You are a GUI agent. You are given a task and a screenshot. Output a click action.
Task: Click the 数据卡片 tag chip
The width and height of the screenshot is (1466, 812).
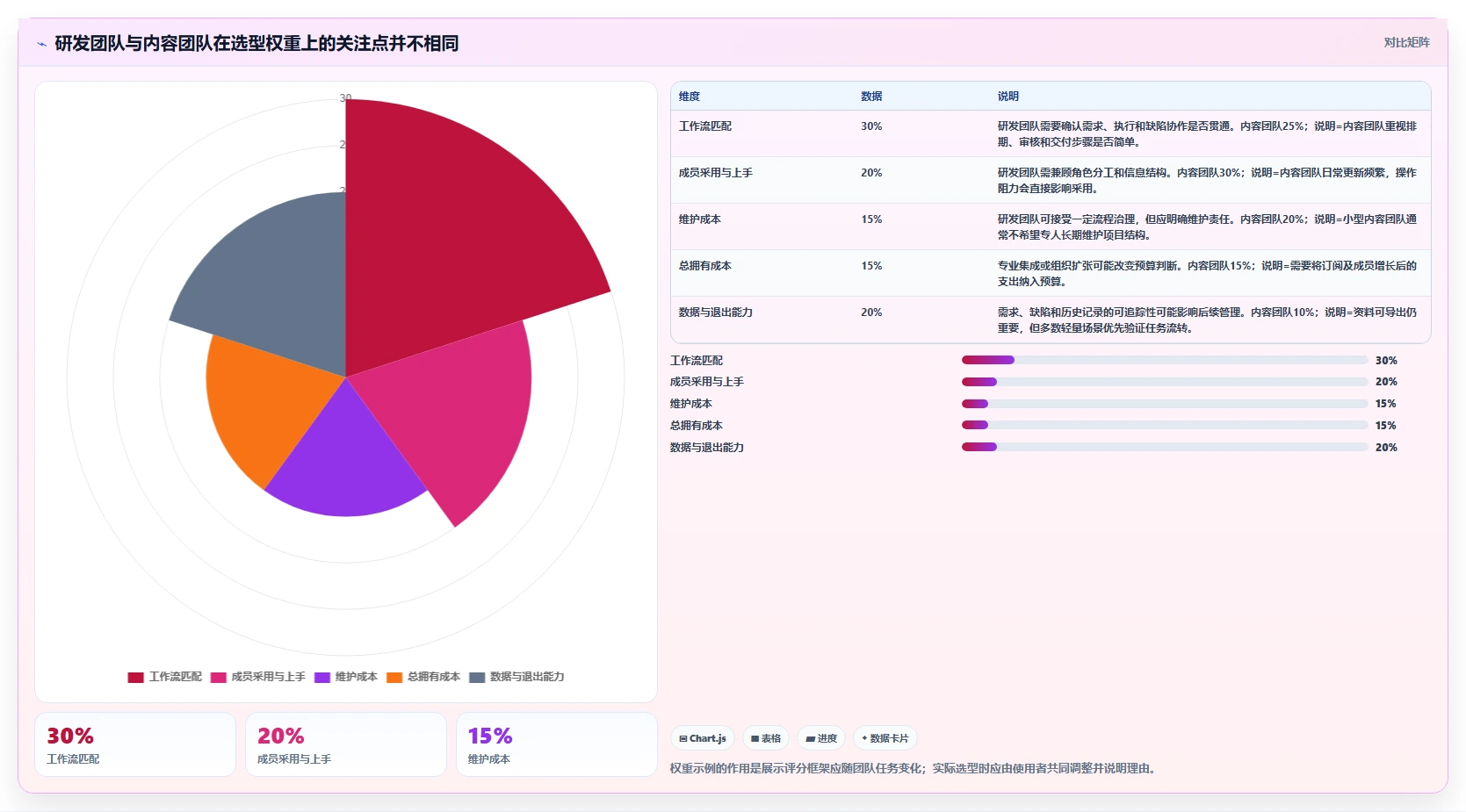pos(885,738)
